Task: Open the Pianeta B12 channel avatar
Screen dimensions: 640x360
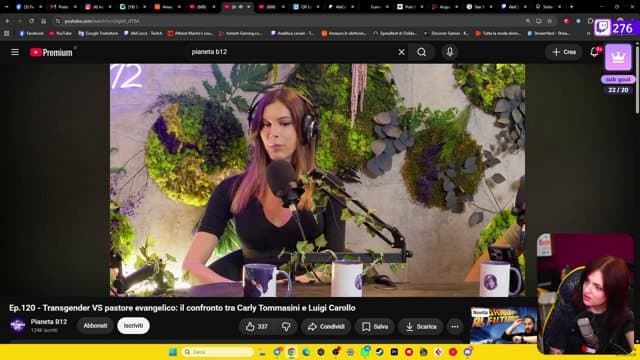Action: click(18, 325)
